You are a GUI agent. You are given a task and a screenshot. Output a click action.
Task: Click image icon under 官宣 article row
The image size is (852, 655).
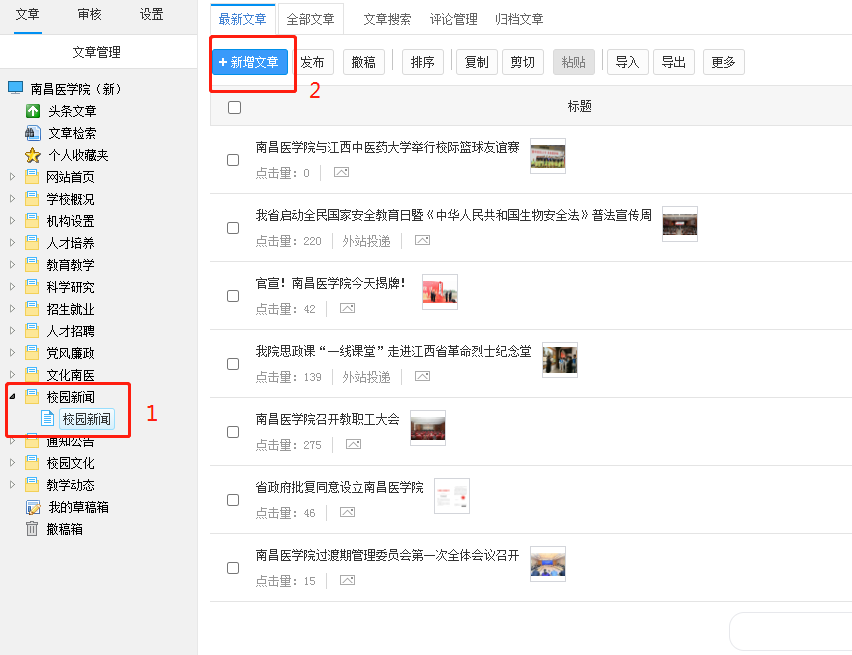[347, 308]
